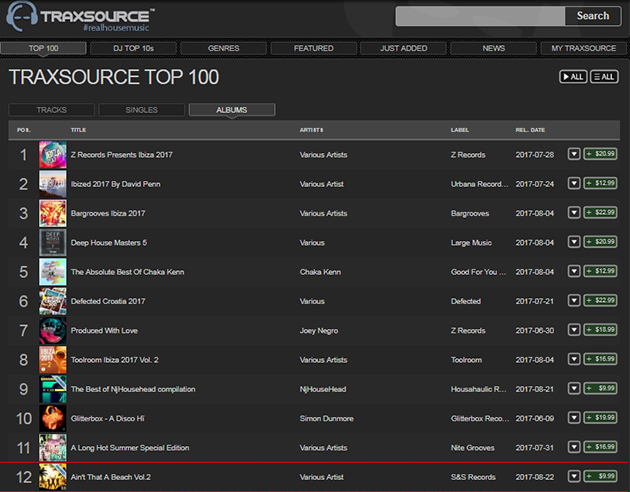Viewport: 630px width, 492px height.
Task: Expand dropdown arrow for Glitterbox - A Disco Hi
Action: [574, 418]
